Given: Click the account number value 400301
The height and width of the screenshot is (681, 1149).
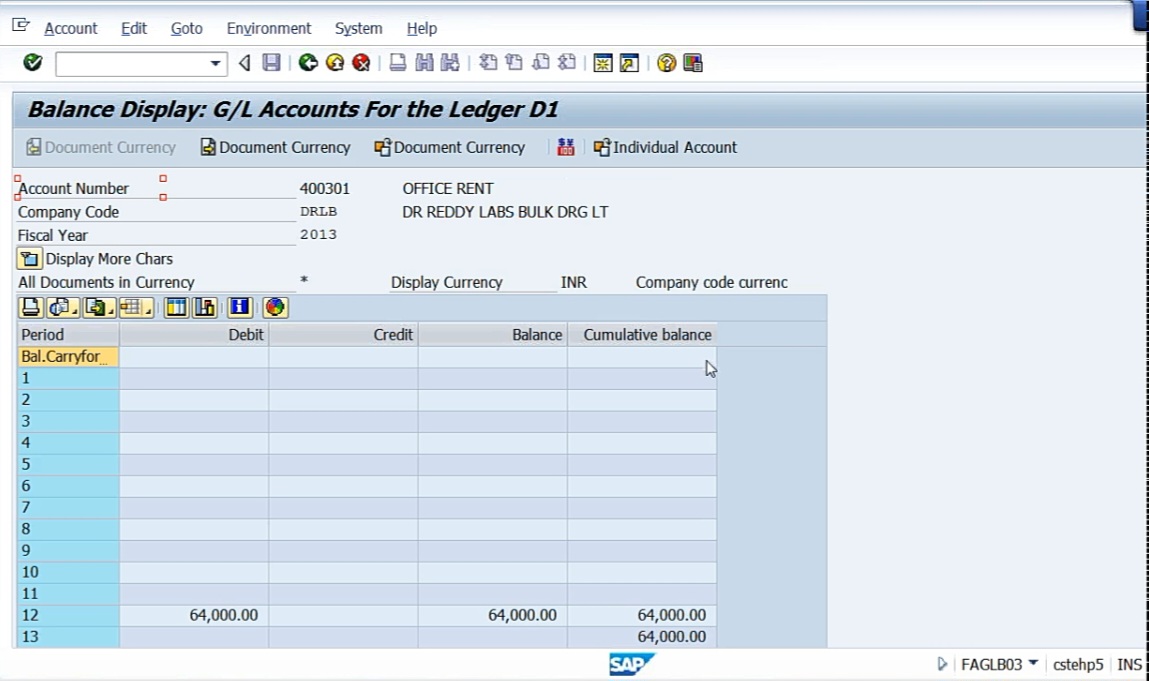Looking at the screenshot, I should (x=325, y=188).
